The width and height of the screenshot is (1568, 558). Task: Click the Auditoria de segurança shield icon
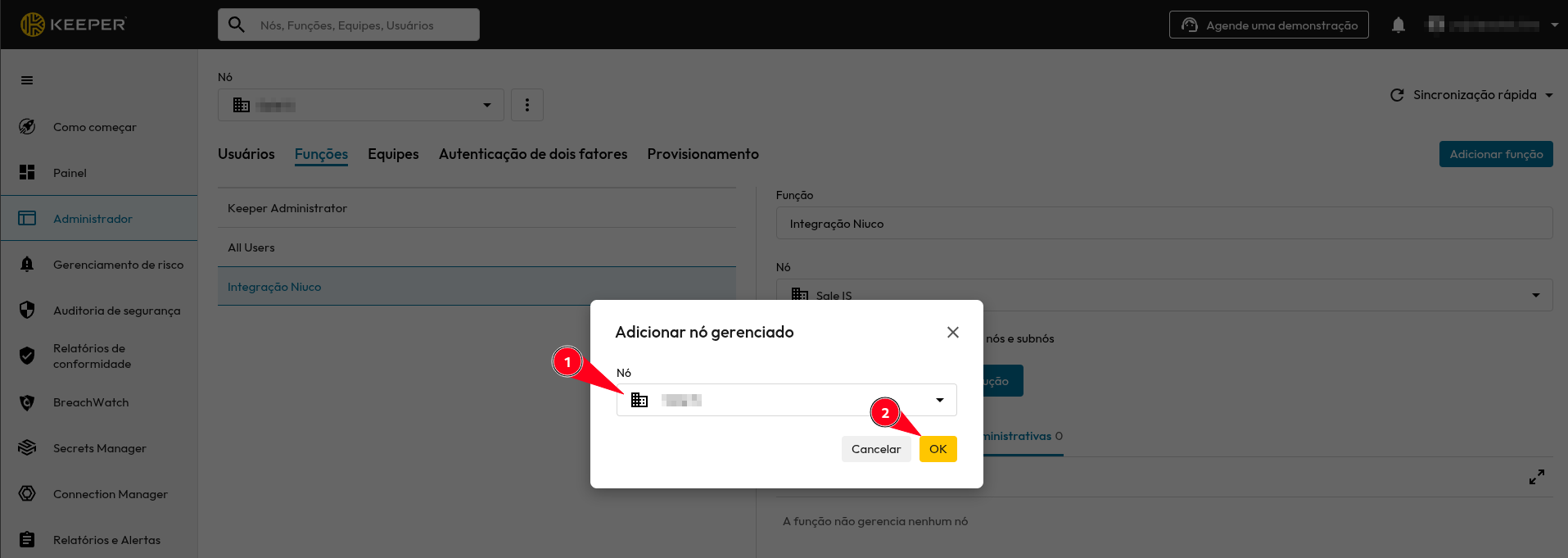27,311
